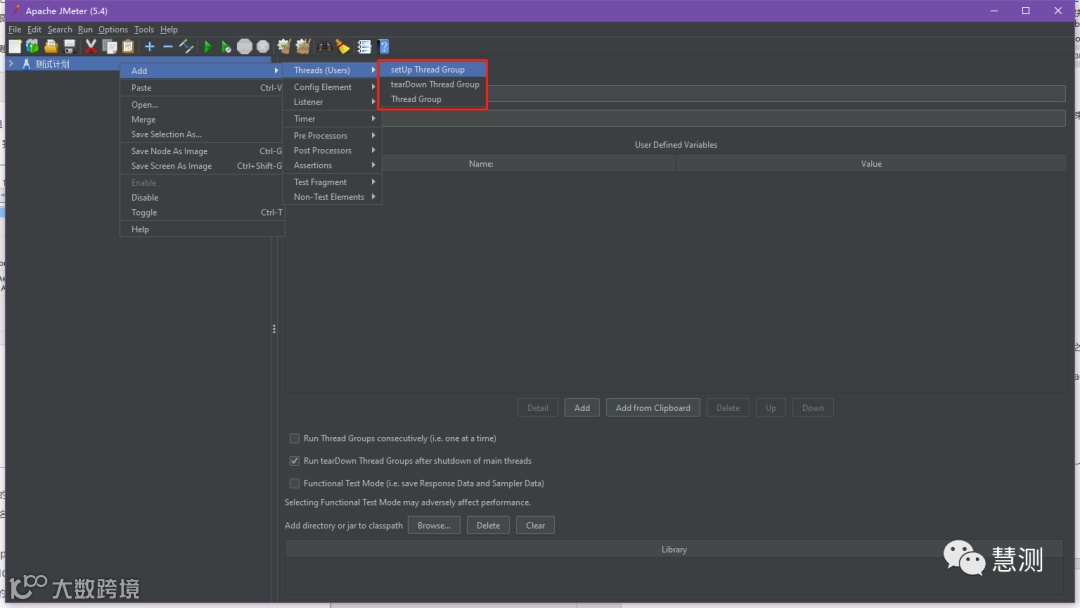This screenshot has width=1080, height=608.
Task: Choose Save Screen As Image
Action: click(202, 166)
